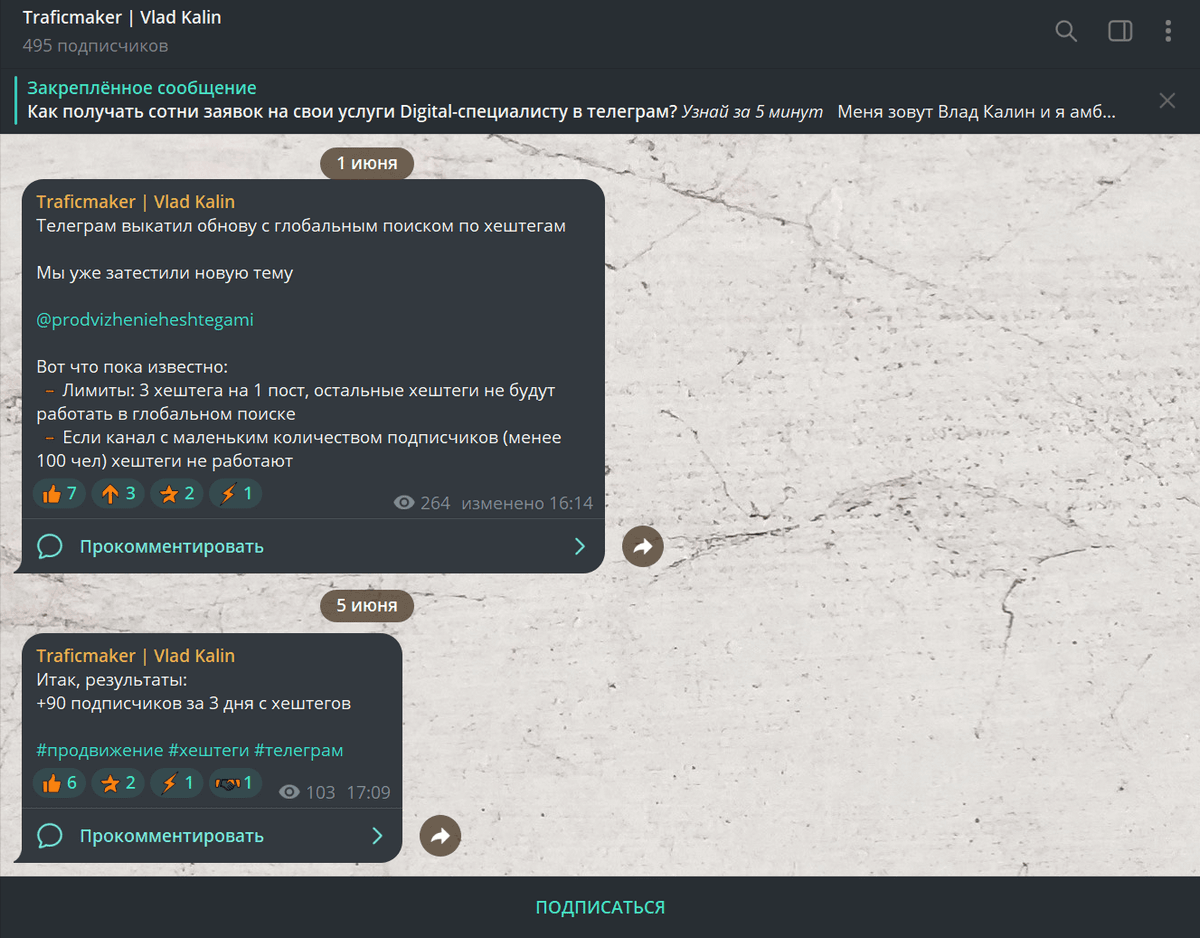
Task: Toggle handshake reaction on June 5 post
Action: [x=236, y=783]
